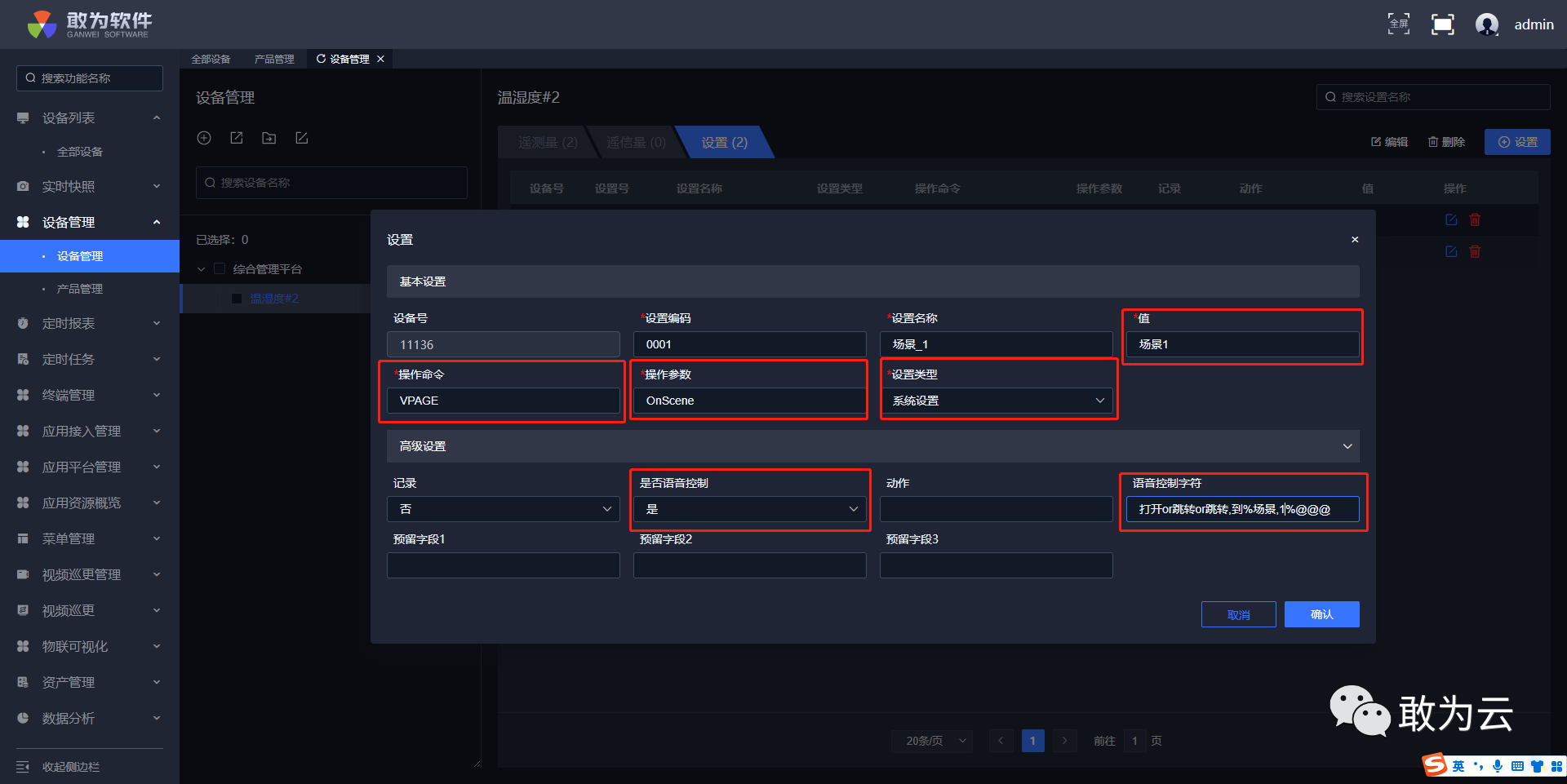The image size is (1567, 784).
Task: Click the fullscreen 全屏 icon in header
Action: pos(1399,24)
